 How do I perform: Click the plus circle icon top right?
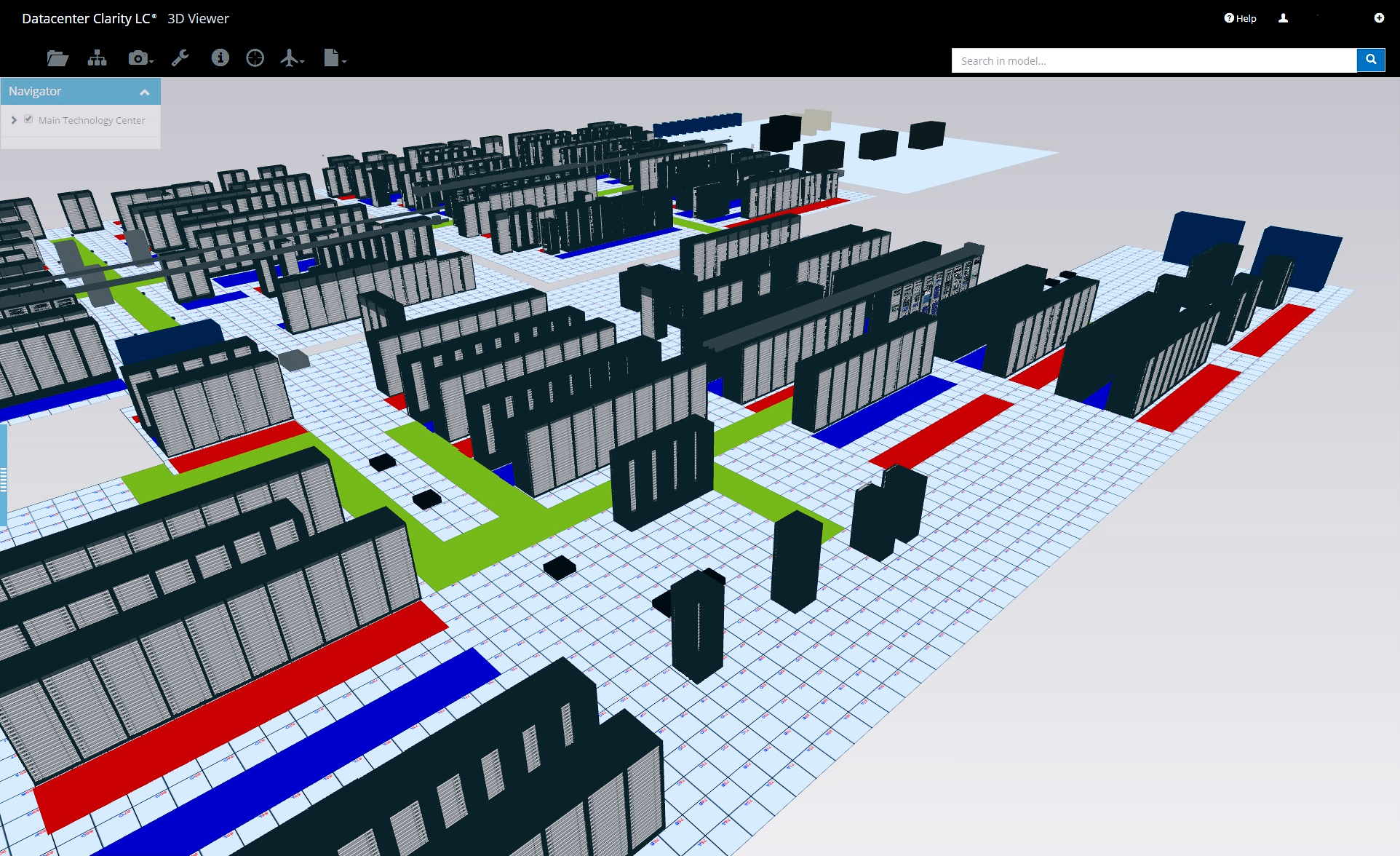pos(1379,18)
